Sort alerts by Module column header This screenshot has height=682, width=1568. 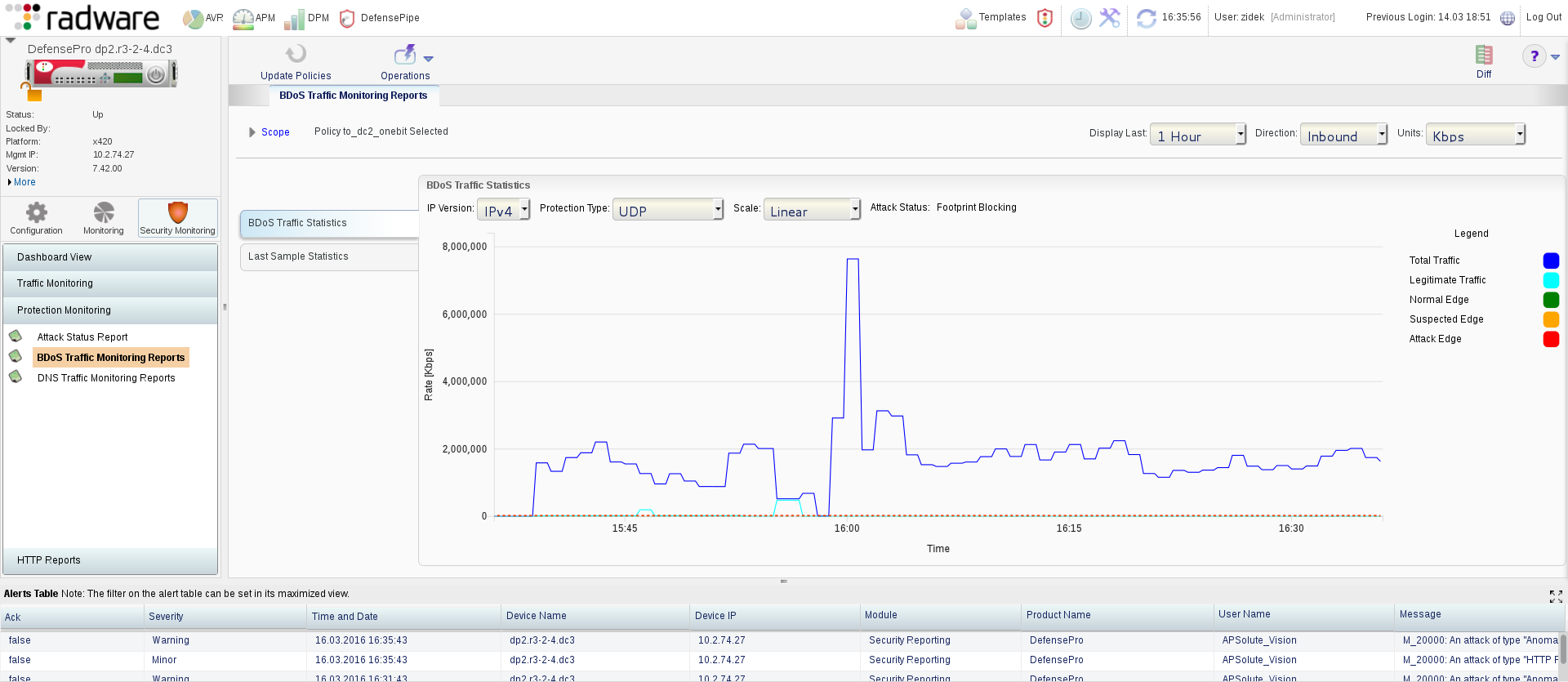click(x=941, y=616)
